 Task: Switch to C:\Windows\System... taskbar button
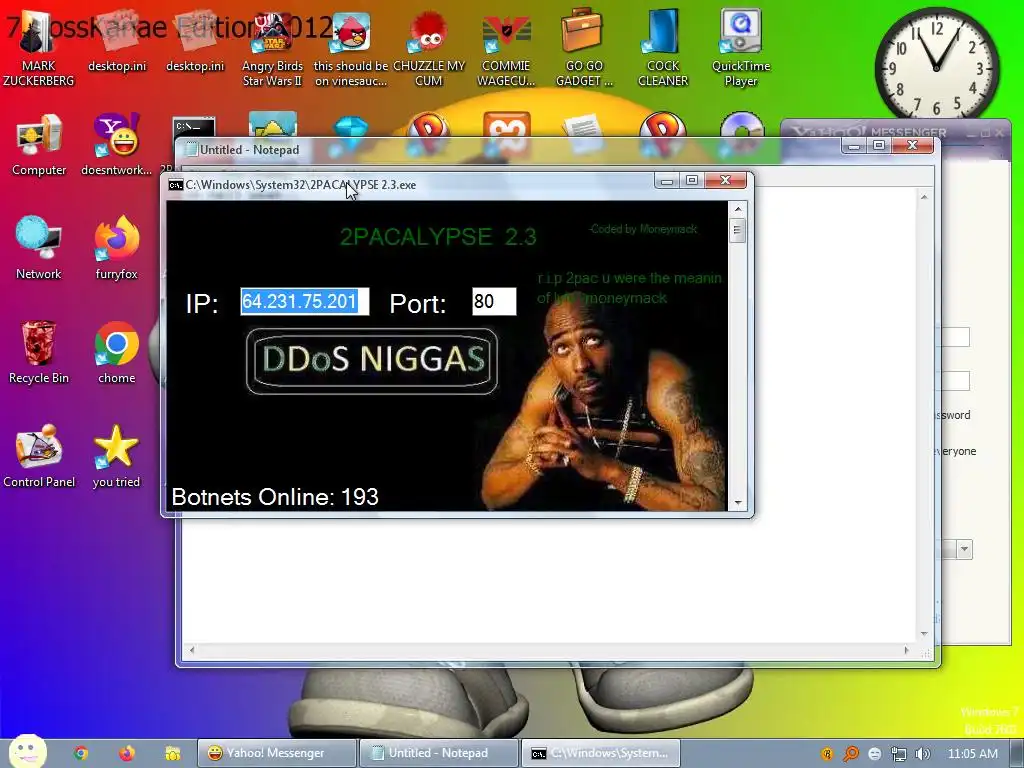601,753
